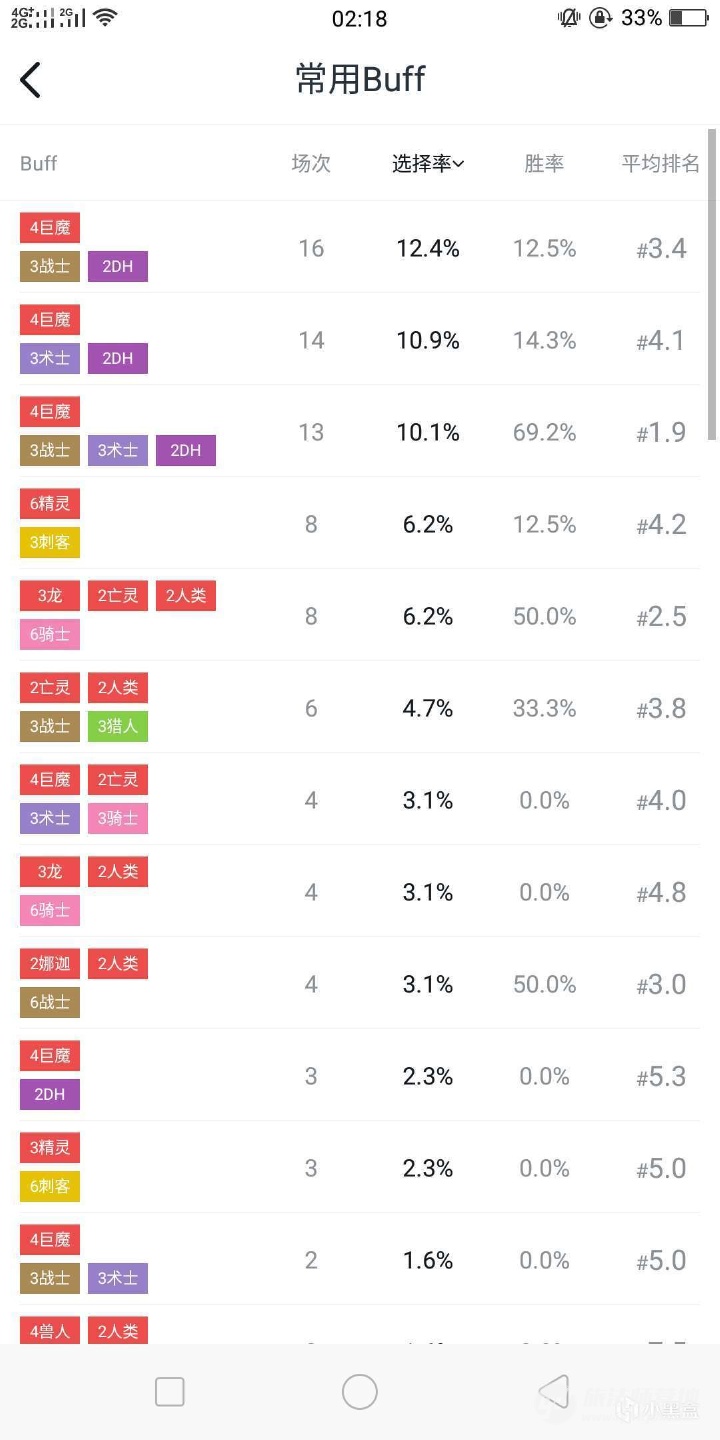The height and width of the screenshot is (1440, 720).
Task: Tap the red 6精灵 buff tag
Action: point(50,504)
